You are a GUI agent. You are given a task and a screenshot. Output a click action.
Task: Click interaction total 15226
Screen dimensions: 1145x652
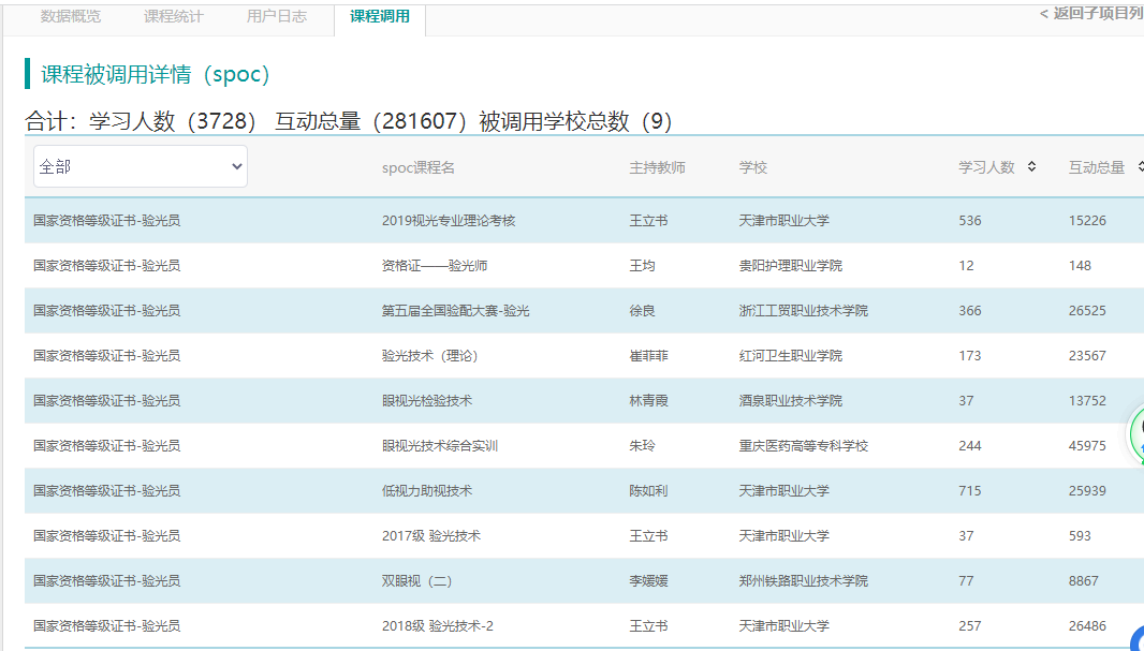1087,220
